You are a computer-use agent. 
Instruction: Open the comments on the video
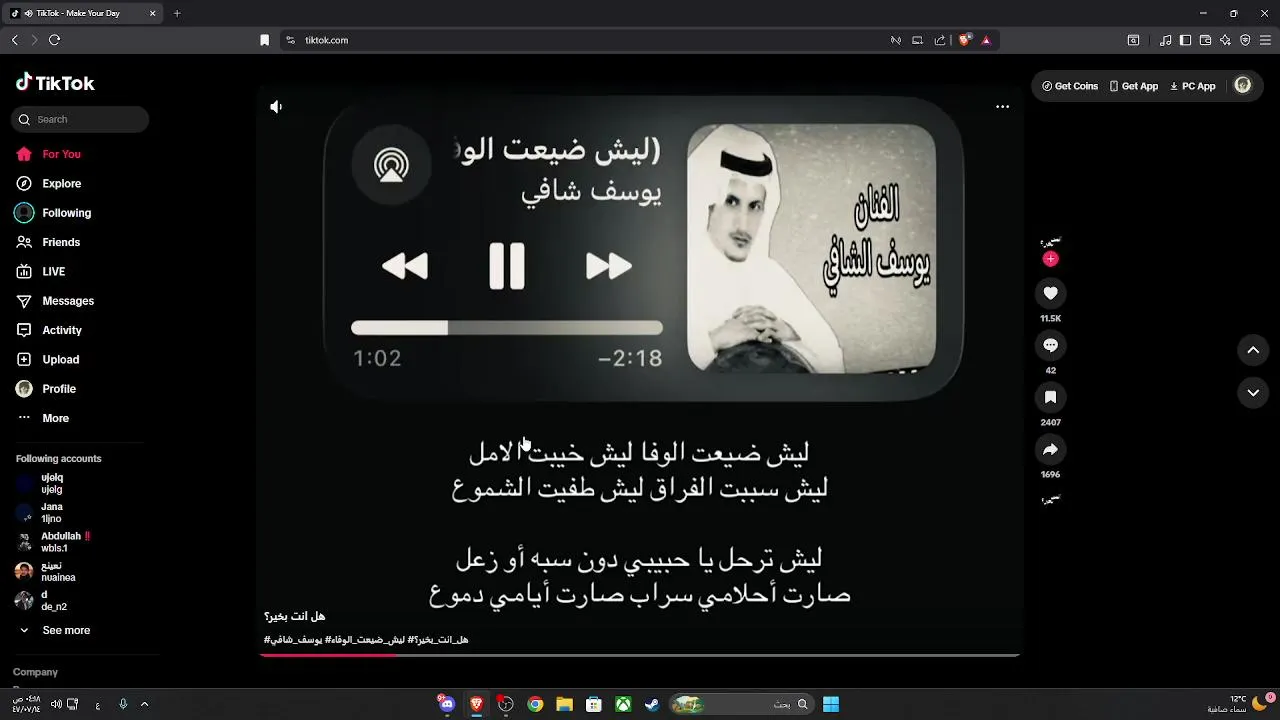pyautogui.click(x=1050, y=345)
